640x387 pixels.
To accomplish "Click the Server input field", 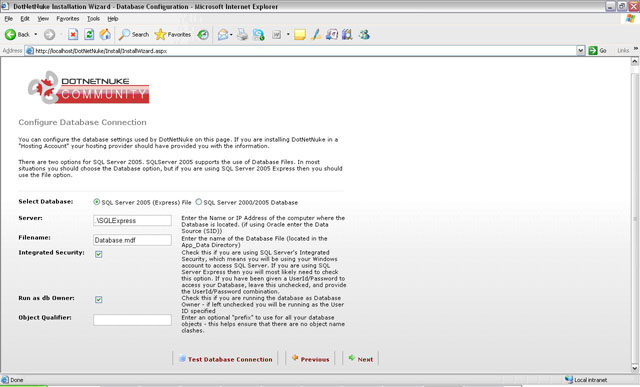I will click(x=132, y=220).
